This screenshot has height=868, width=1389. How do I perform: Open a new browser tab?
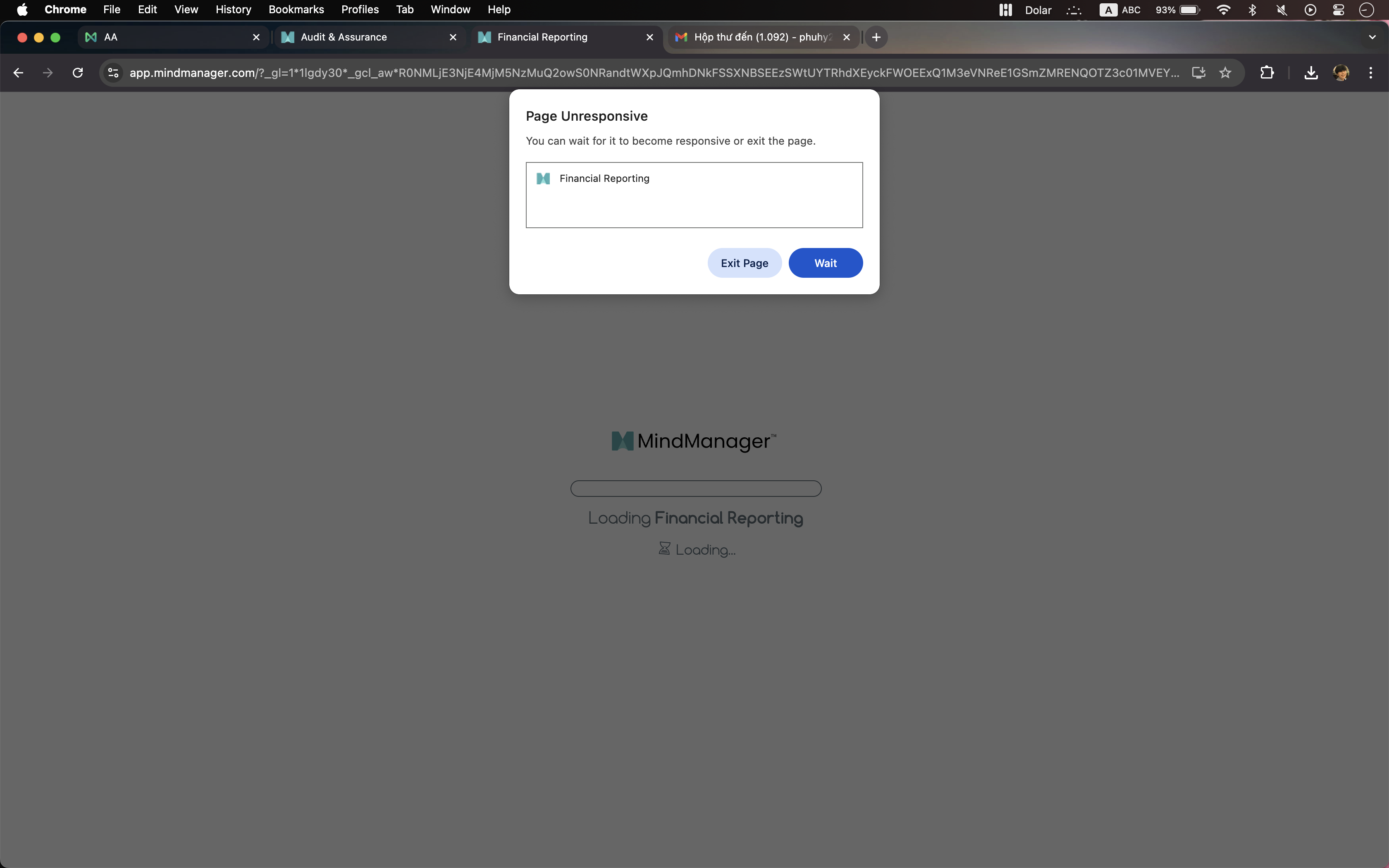[876, 37]
